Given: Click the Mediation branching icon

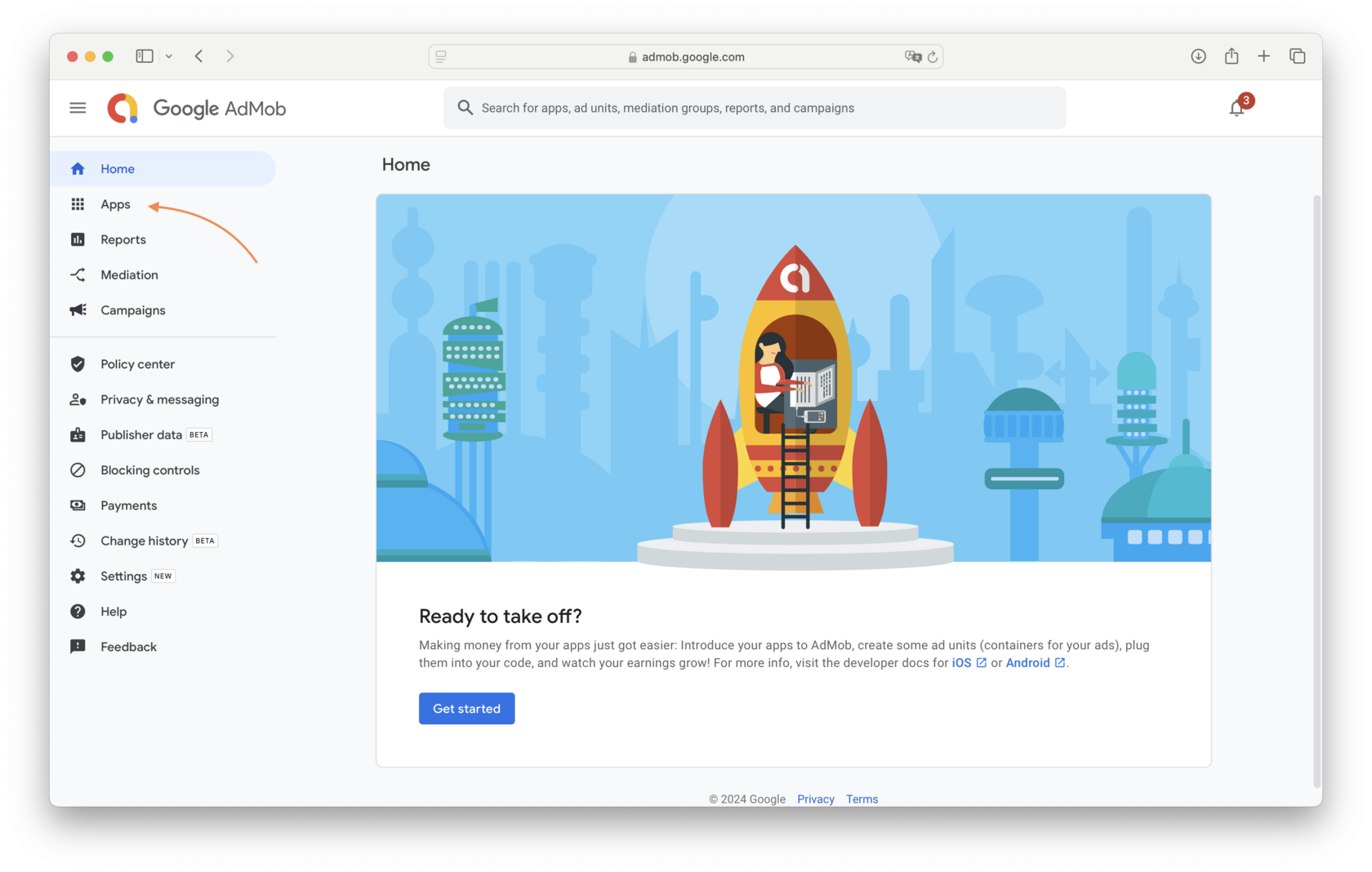Looking at the screenshot, I should tap(78, 275).
